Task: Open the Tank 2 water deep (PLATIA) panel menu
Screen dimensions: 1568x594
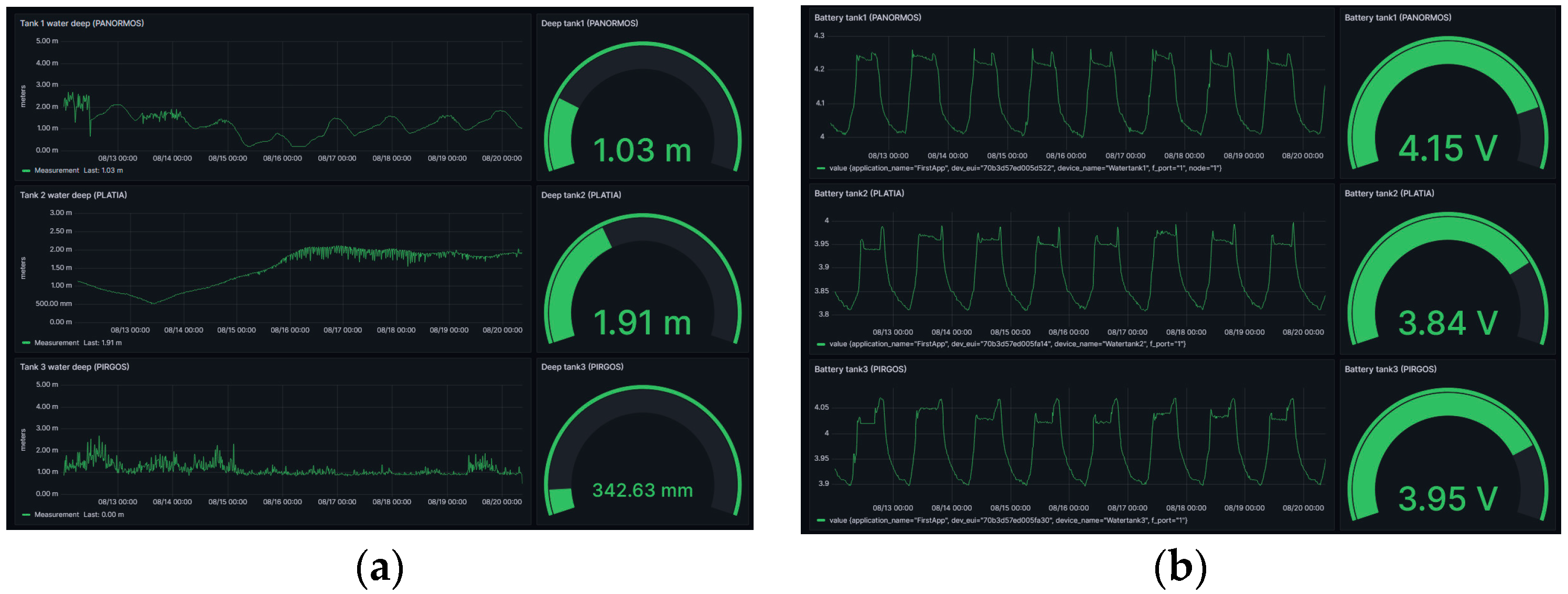Action: (x=73, y=195)
